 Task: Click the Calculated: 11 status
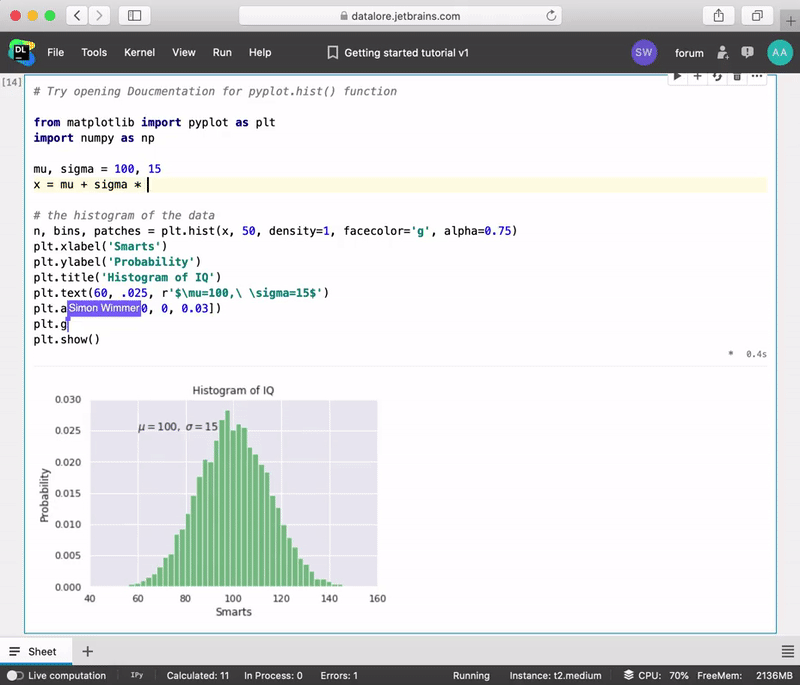click(198, 675)
